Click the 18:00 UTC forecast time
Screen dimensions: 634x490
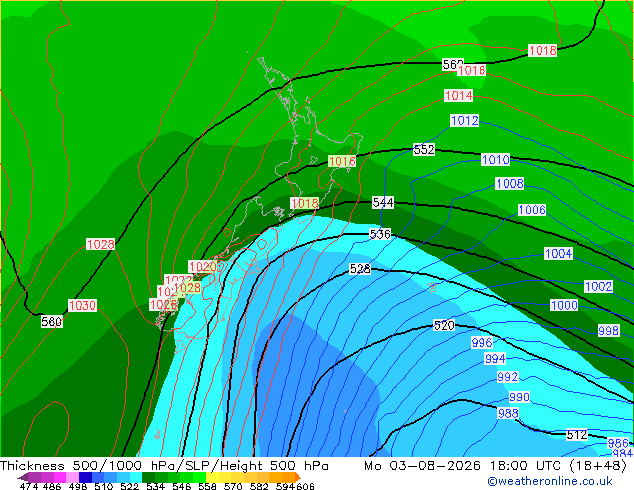pyautogui.click(x=525, y=466)
